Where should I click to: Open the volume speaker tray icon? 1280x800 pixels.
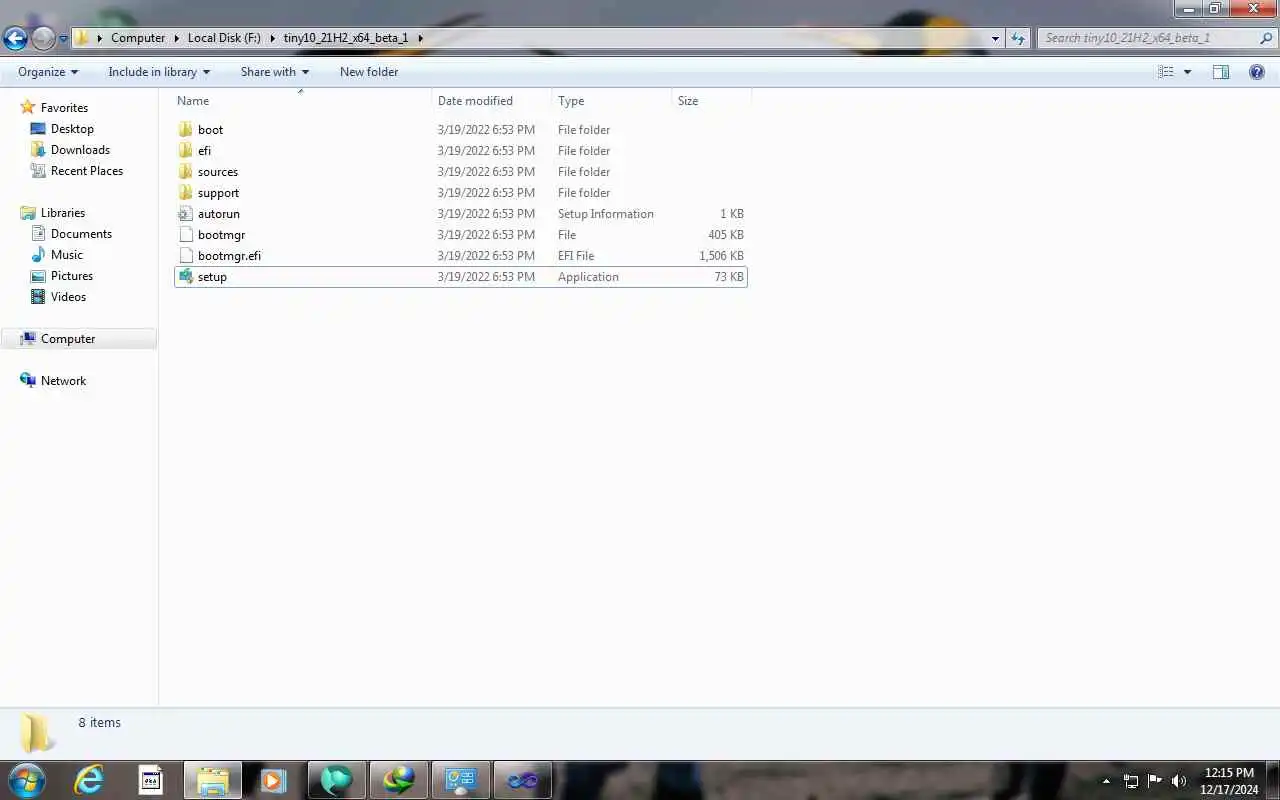[1179, 781]
